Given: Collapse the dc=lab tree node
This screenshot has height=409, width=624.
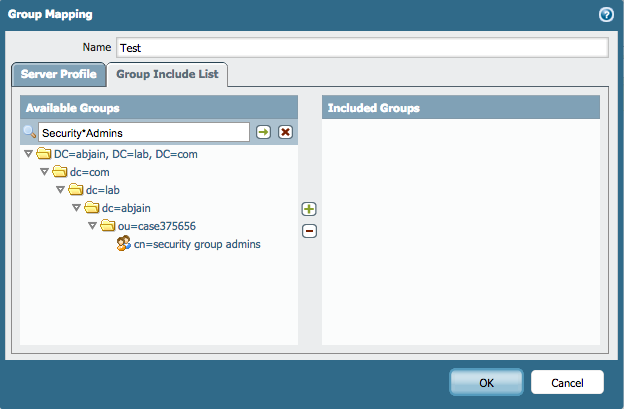Looking at the screenshot, I should [x=60, y=190].
